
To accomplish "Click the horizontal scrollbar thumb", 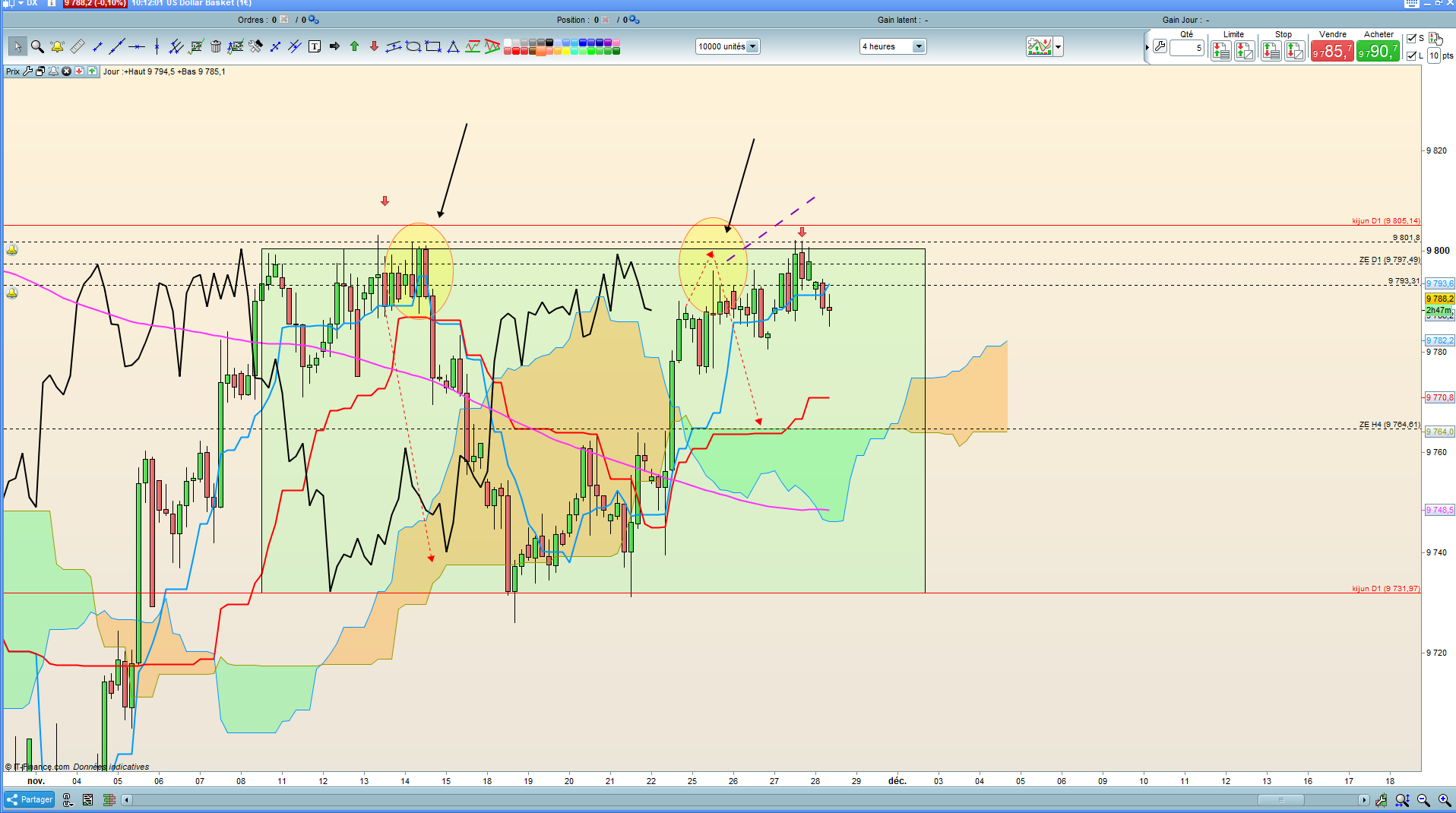I will [1281, 799].
